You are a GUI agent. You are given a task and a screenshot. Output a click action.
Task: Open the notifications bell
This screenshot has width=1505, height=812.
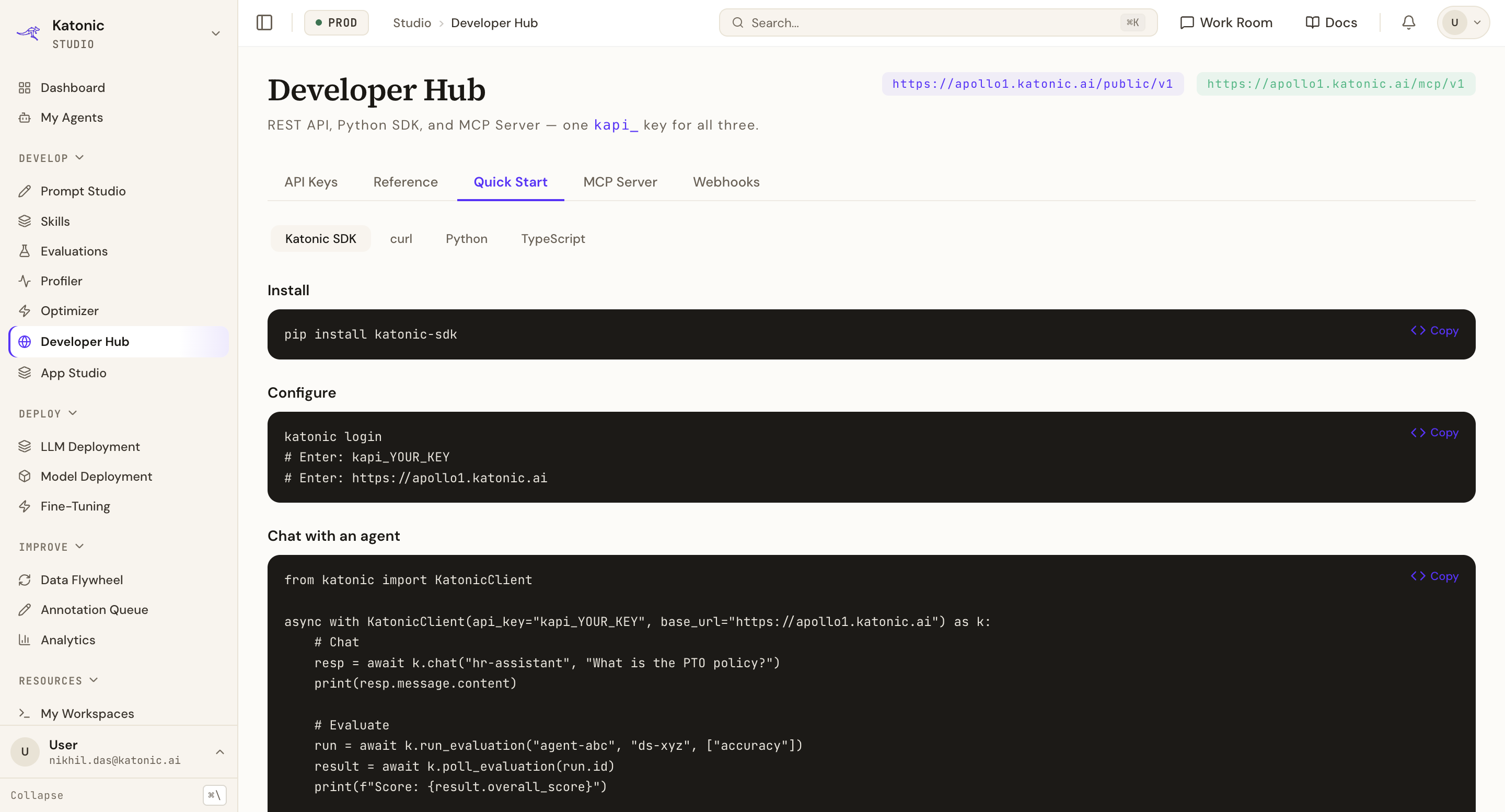(x=1409, y=23)
